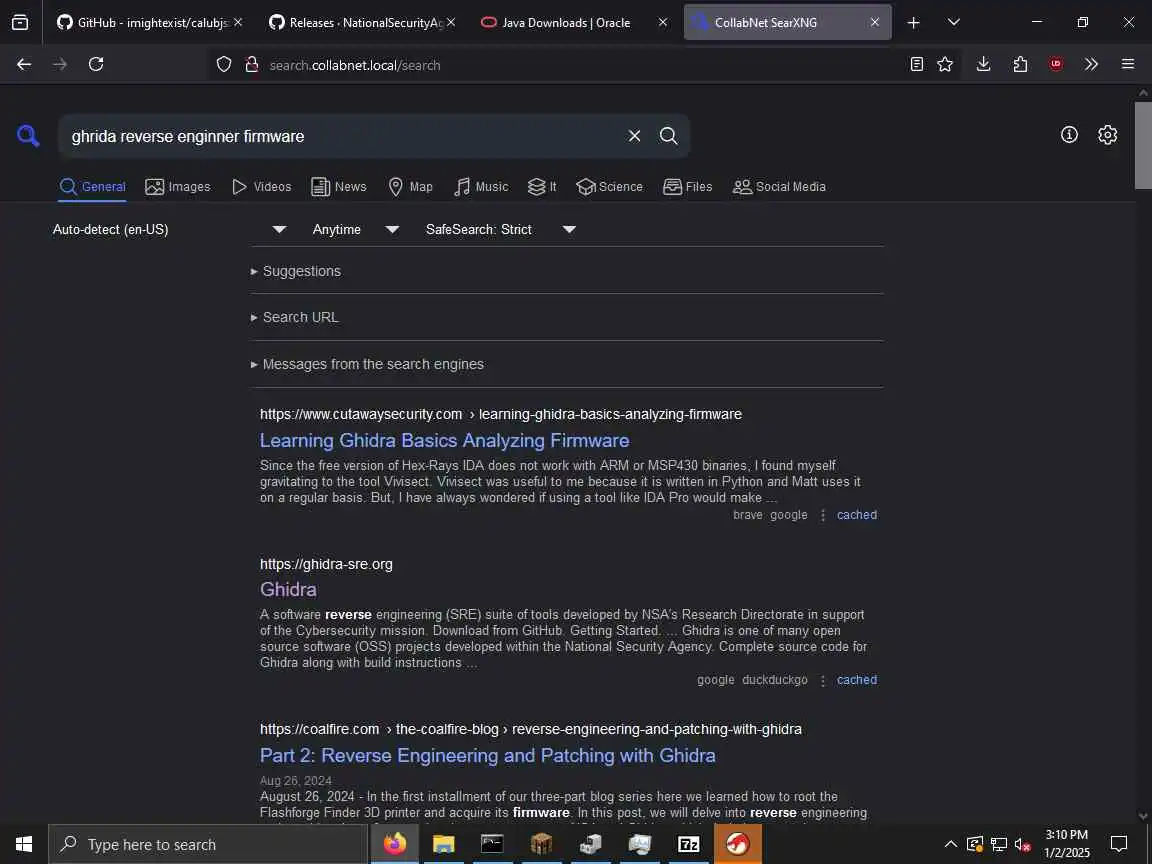
Task: Switch to Java Downloads Oracle tab
Action: (566, 23)
